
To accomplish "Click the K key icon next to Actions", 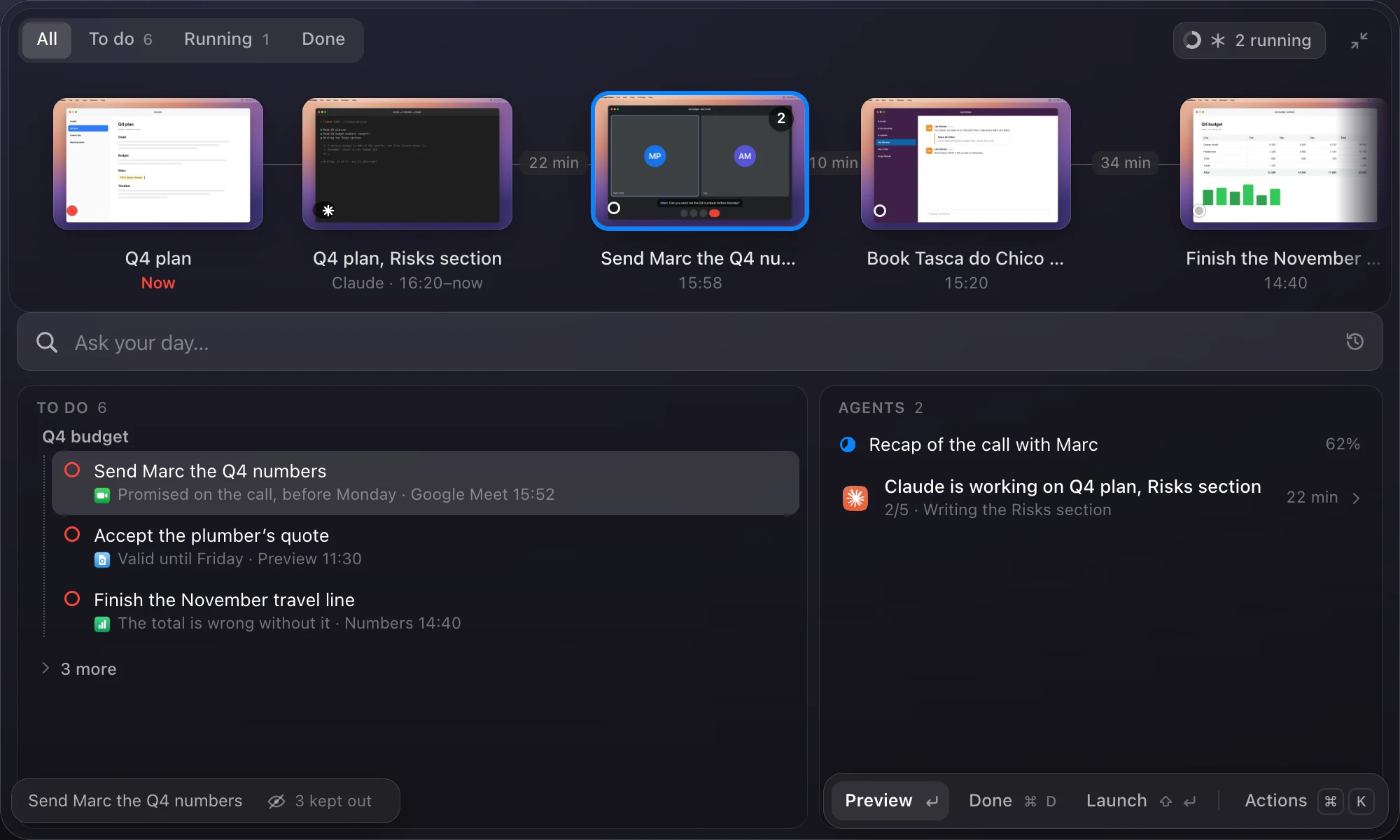I will [1361, 801].
